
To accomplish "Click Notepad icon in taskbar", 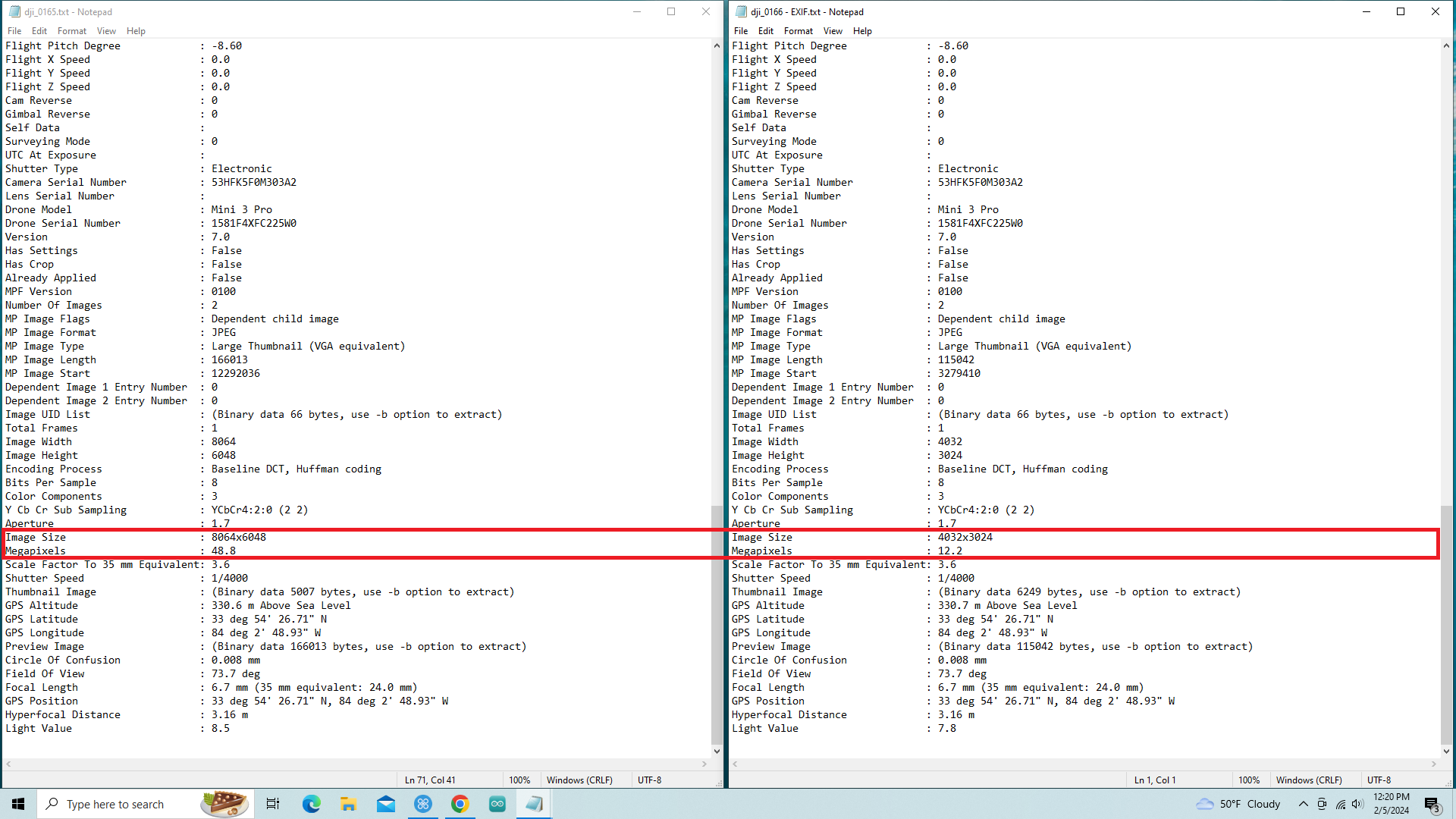I will (x=534, y=804).
